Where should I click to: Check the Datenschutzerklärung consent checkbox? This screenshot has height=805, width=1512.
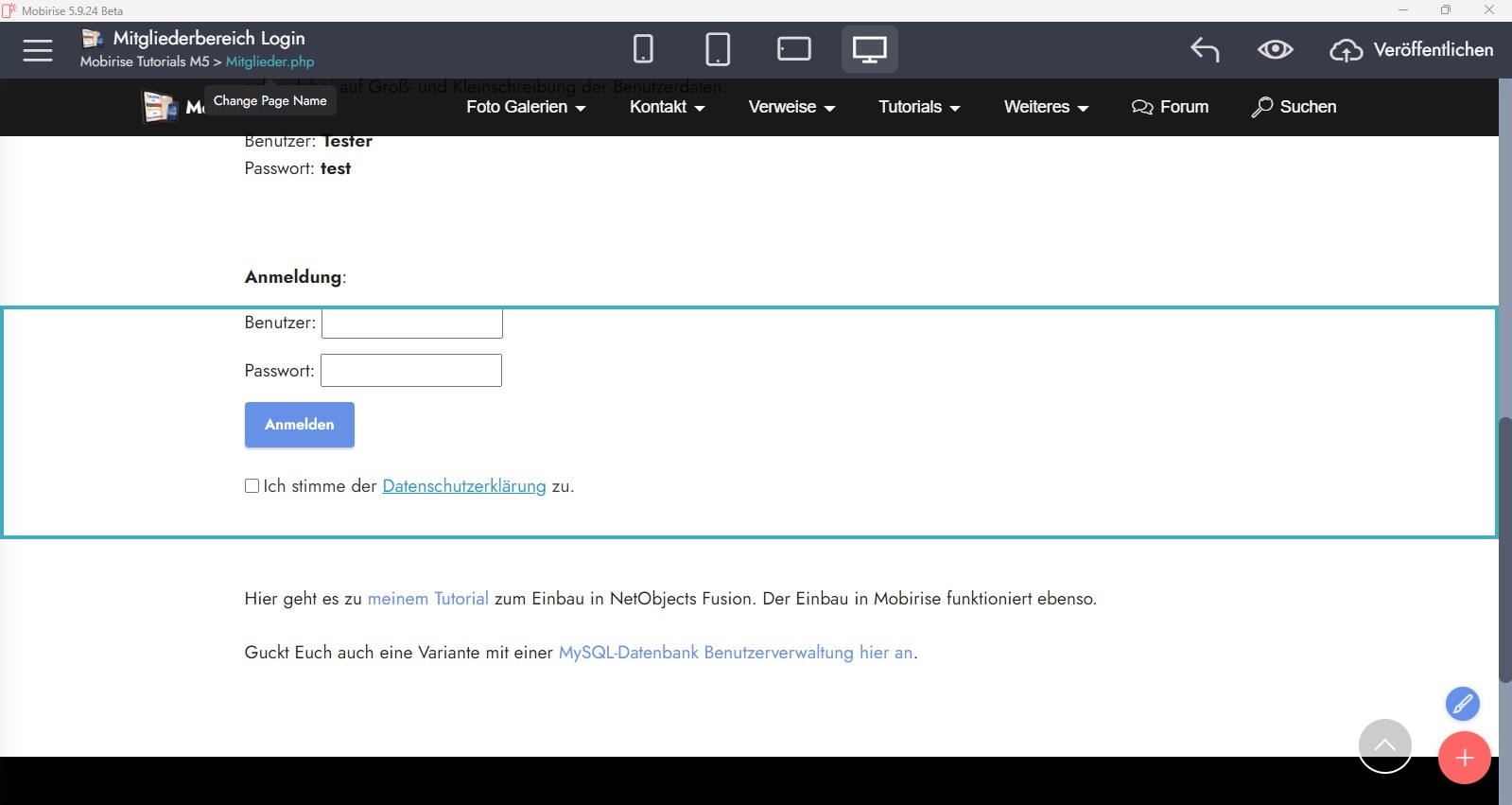(252, 486)
